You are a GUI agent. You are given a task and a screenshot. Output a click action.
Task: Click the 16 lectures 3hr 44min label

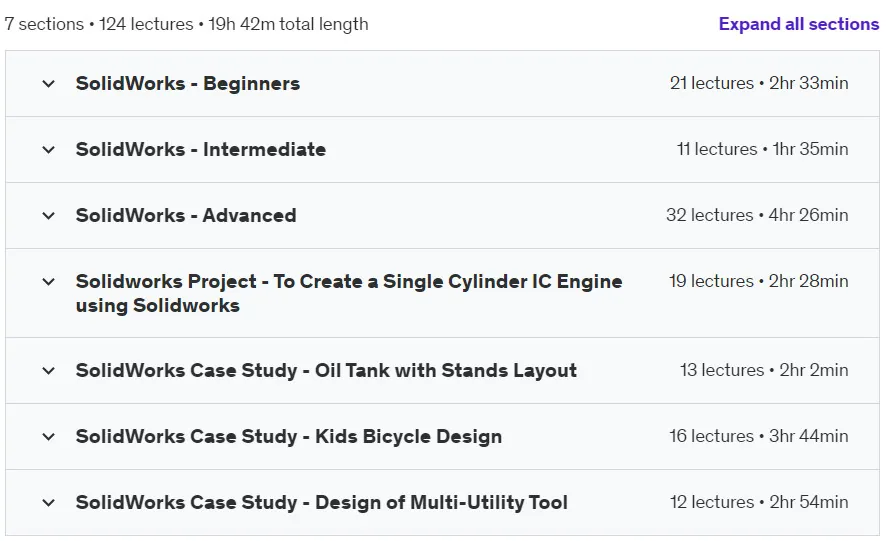point(759,436)
